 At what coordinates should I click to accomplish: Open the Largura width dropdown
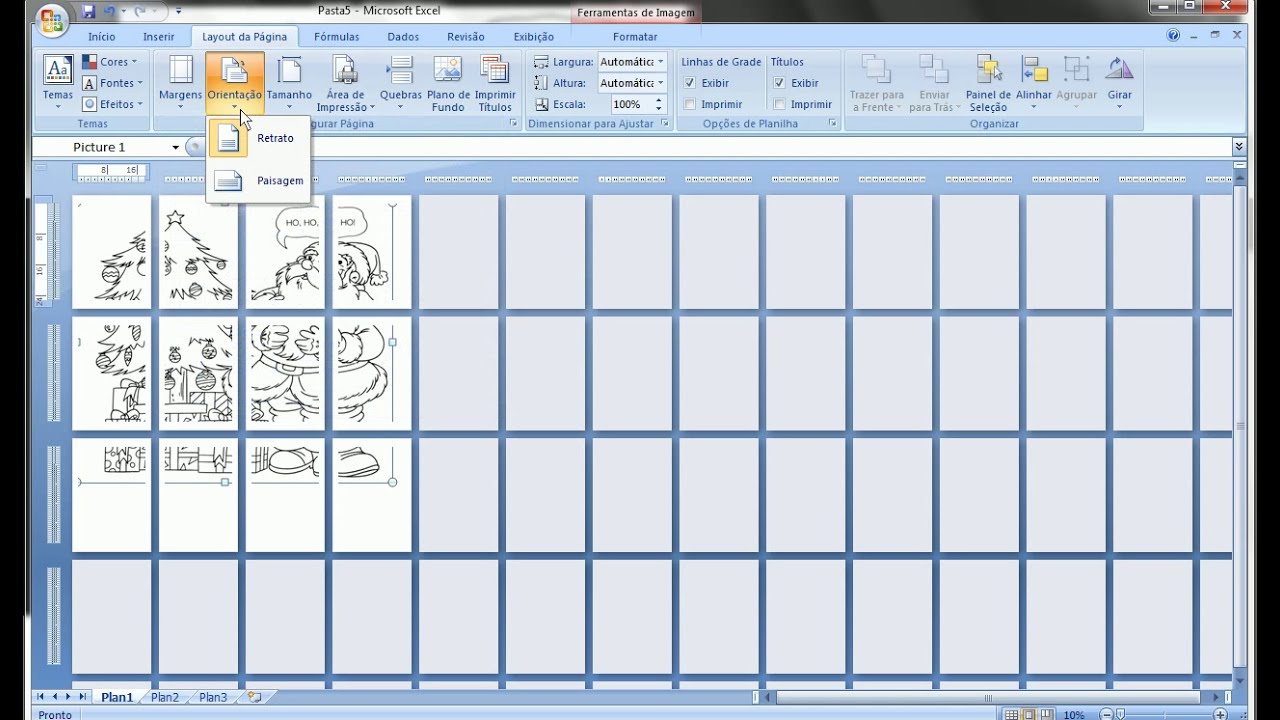pos(660,62)
